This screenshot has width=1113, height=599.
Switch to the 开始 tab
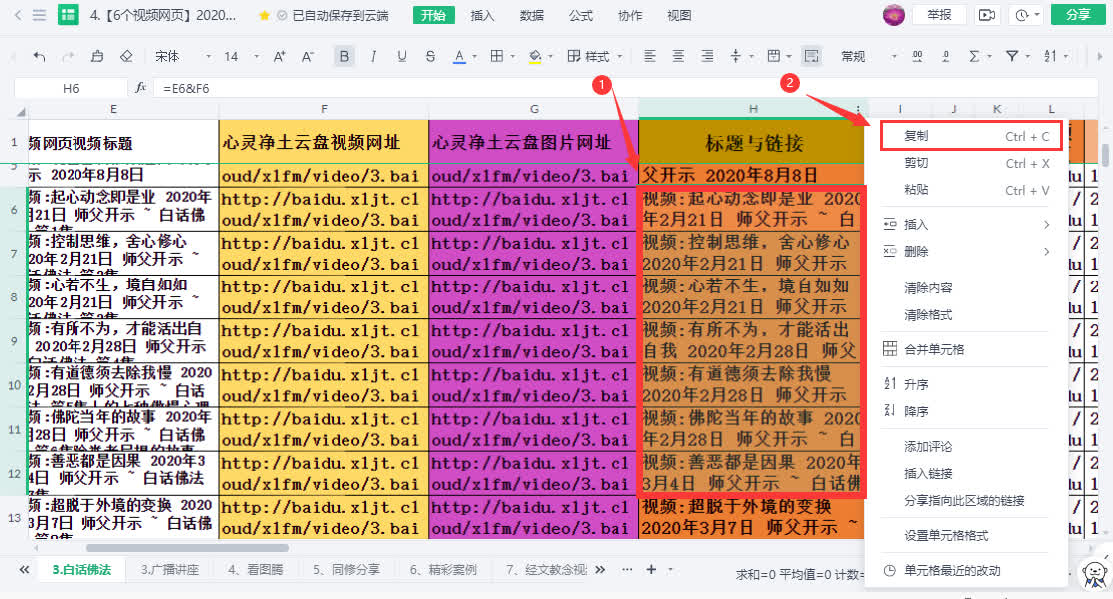[x=433, y=15]
